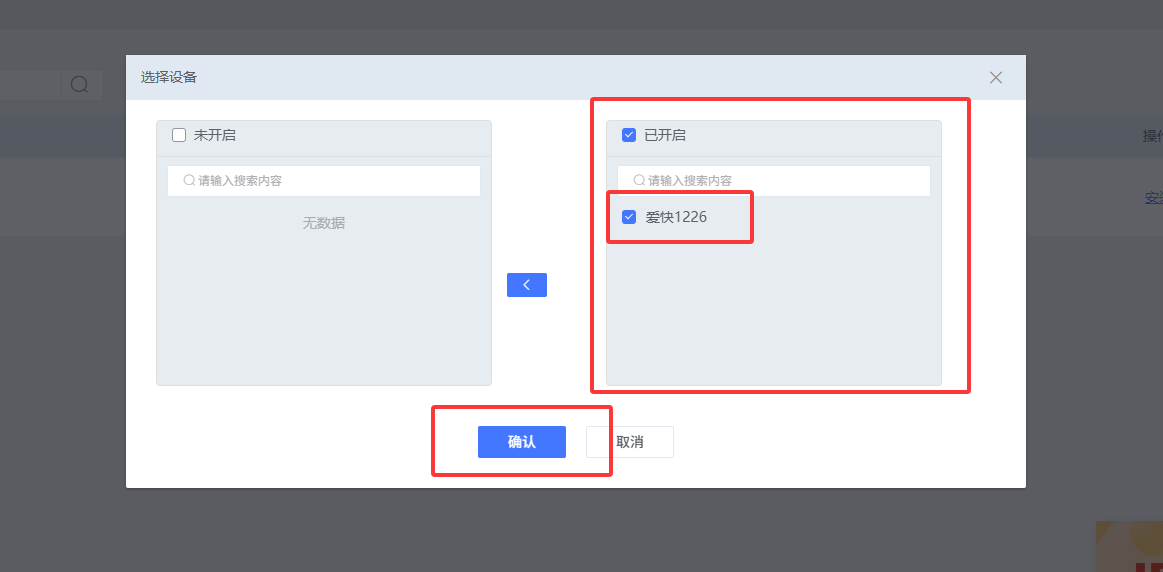
Task: Focus the search field under 已开启
Action: pyautogui.click(x=780, y=181)
